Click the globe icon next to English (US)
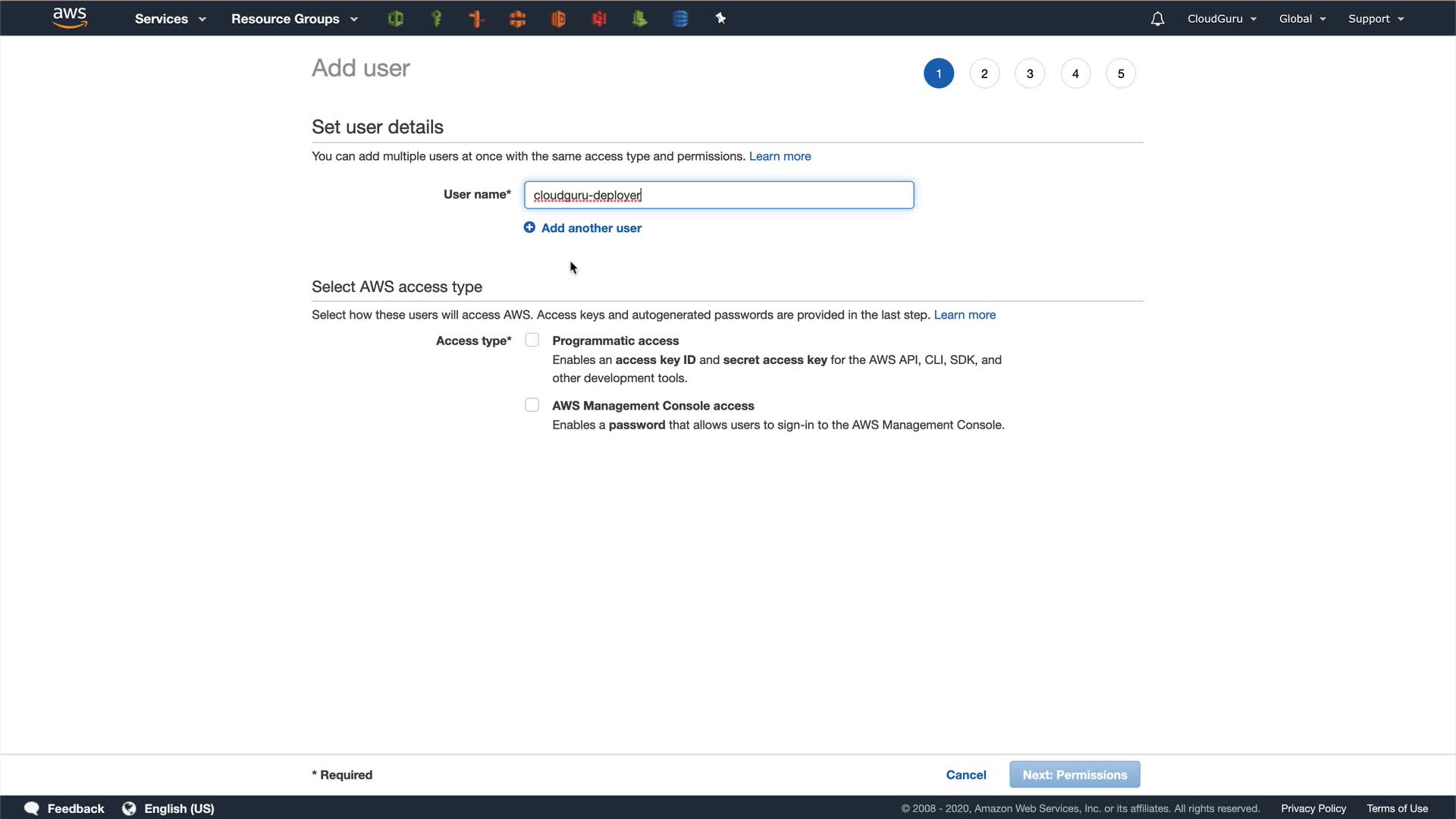This screenshot has width=1456, height=819. point(129,808)
